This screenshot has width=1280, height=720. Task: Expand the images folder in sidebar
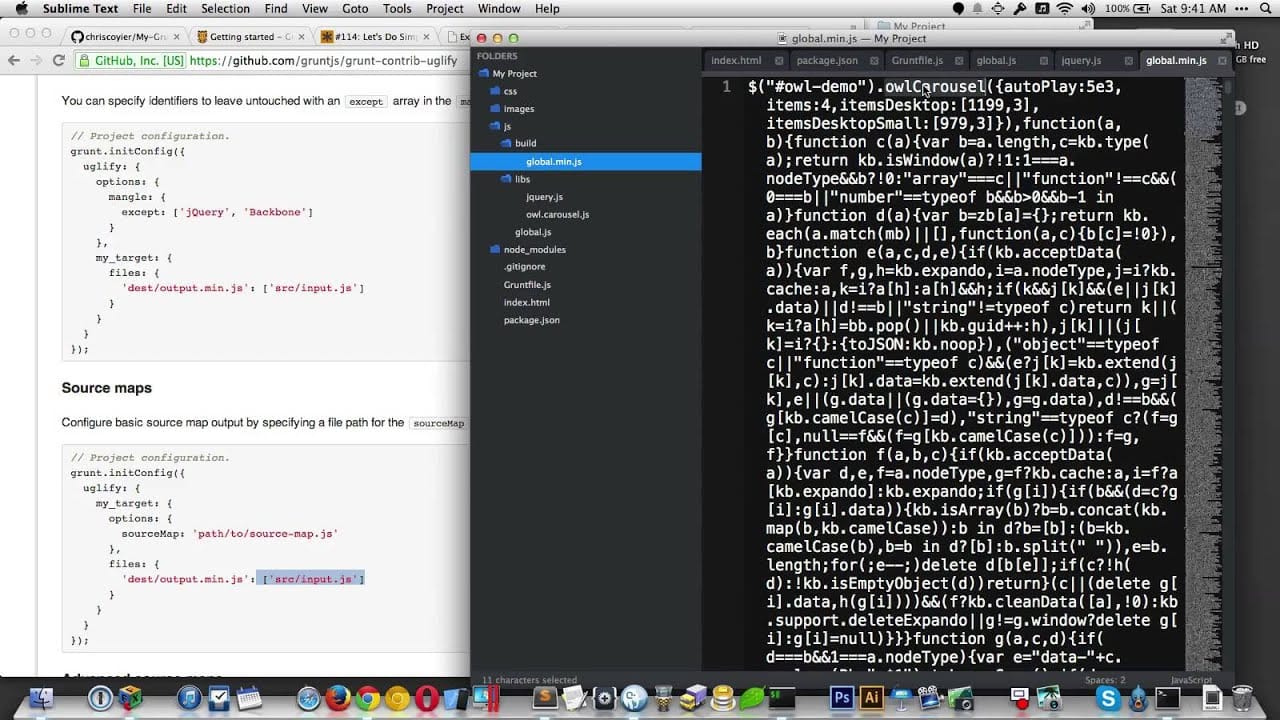[495, 109]
